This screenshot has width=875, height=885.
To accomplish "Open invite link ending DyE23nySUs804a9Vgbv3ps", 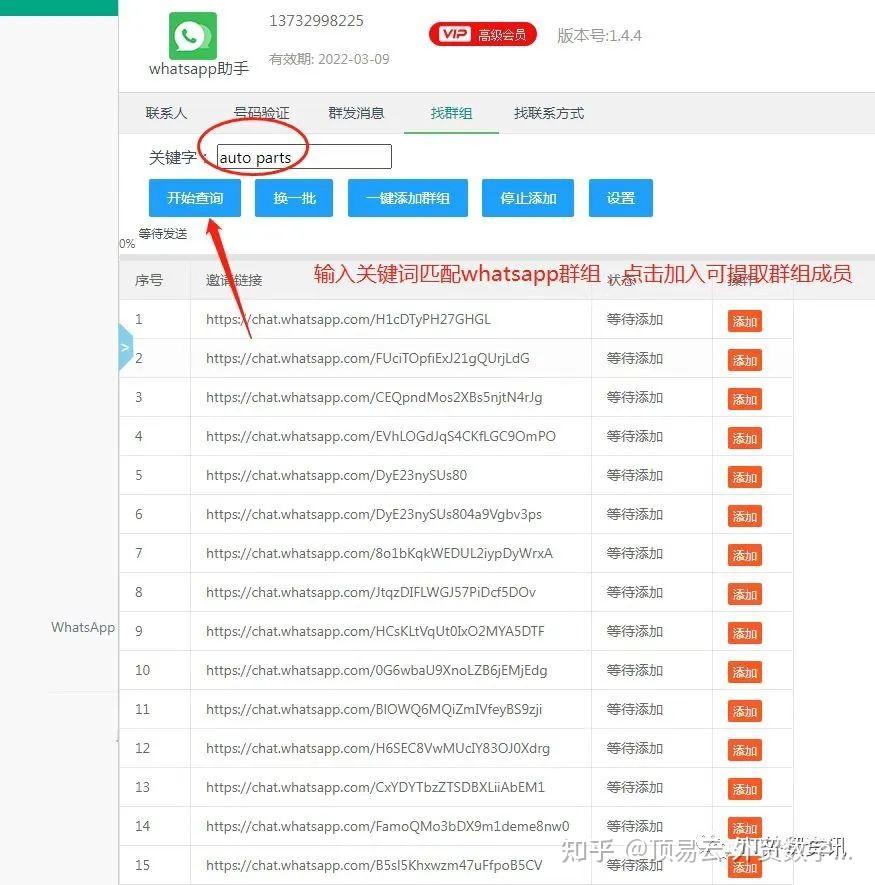I will (x=374, y=514).
